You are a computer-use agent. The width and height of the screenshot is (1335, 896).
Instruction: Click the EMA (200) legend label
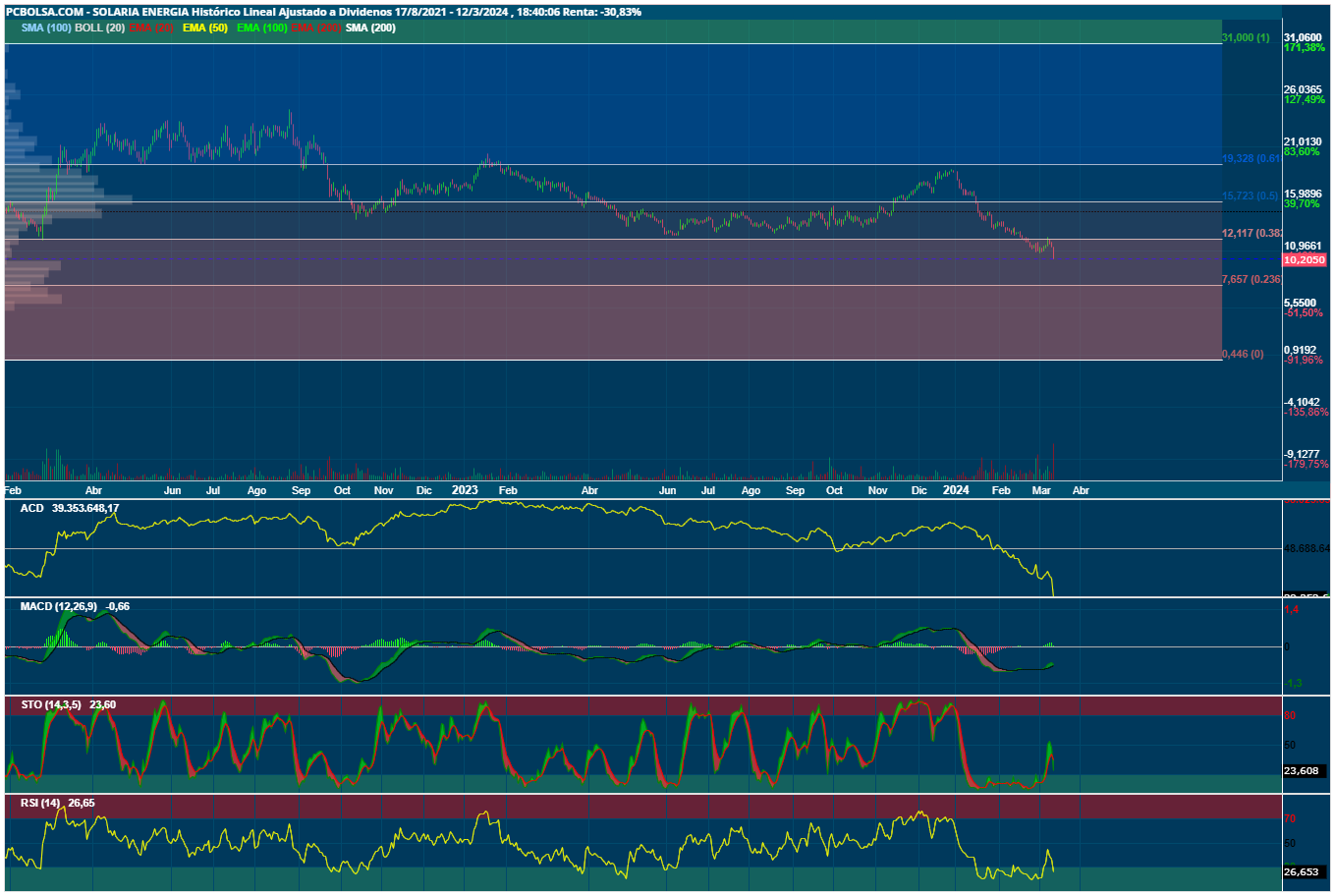click(316, 28)
